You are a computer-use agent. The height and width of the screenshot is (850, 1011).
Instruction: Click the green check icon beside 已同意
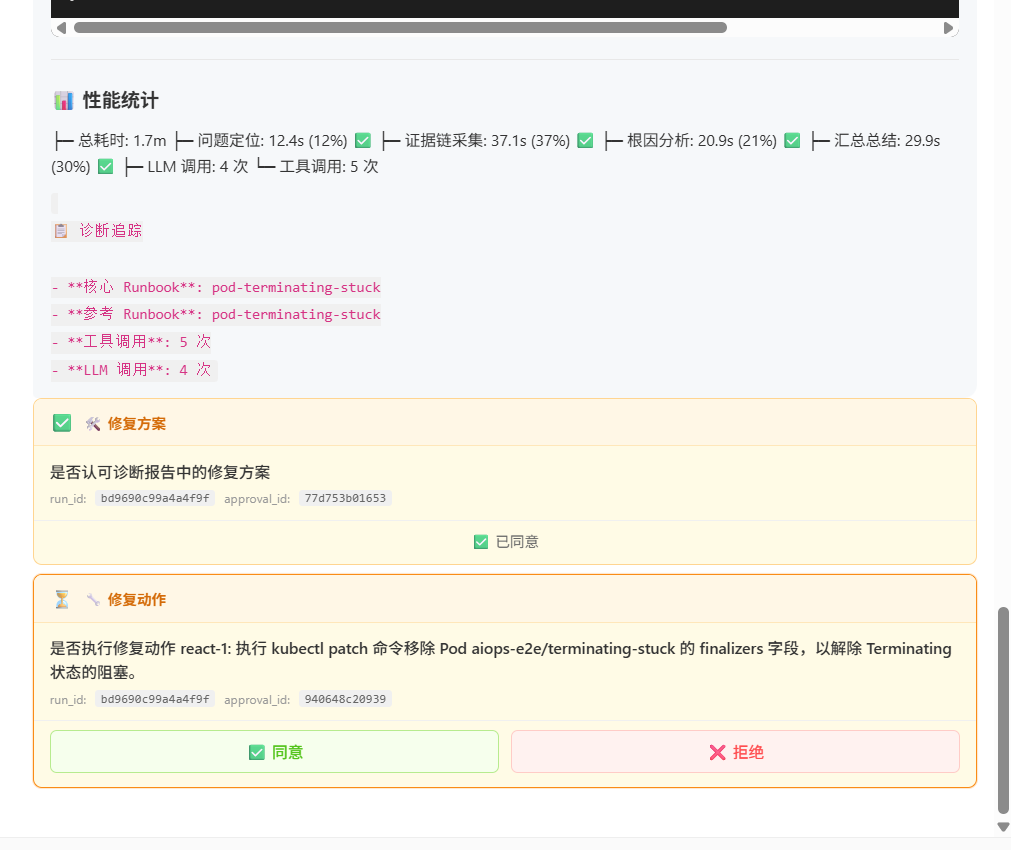pos(481,542)
